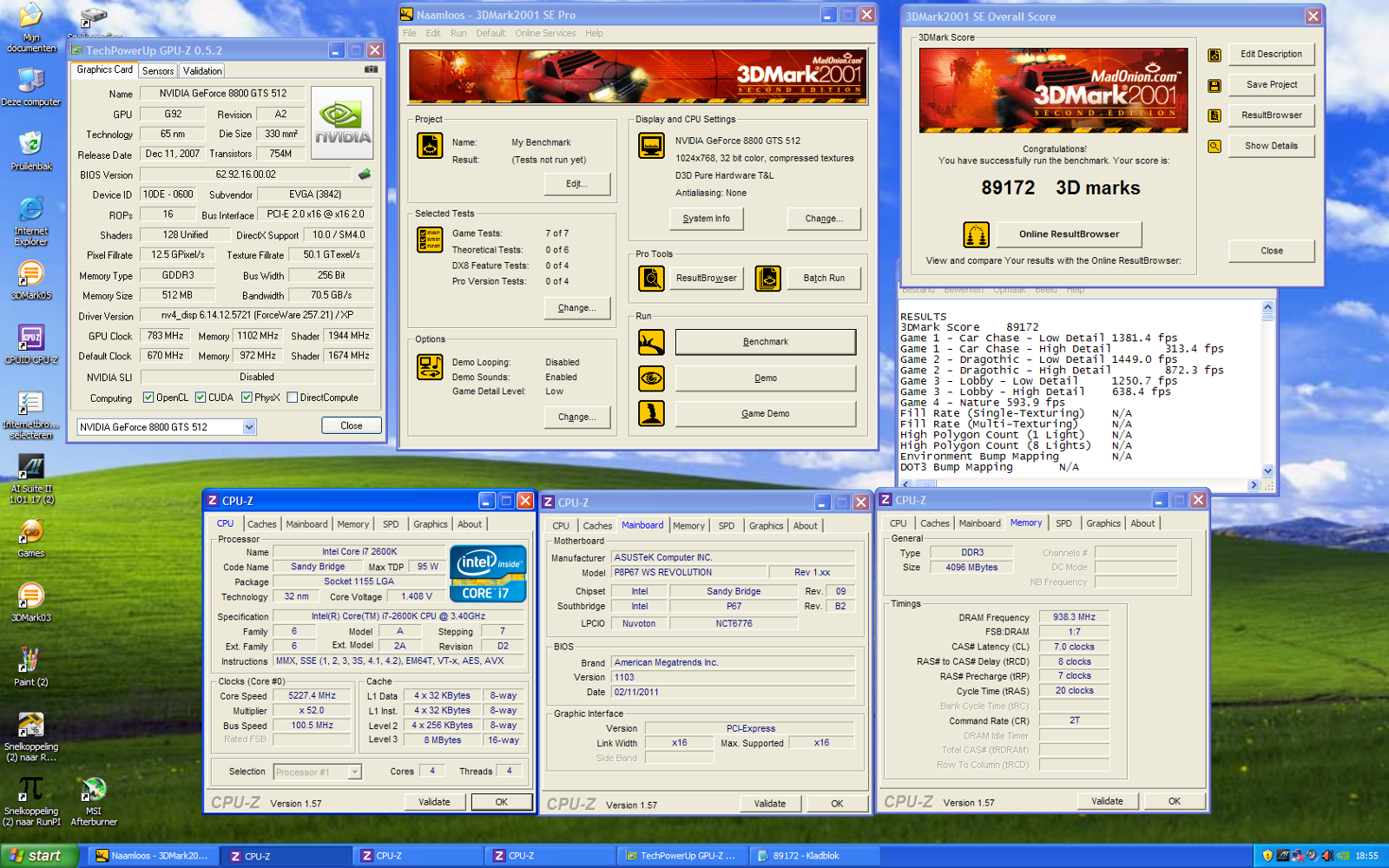Click the Show Details magnifier icon
The width and height of the screenshot is (1389, 868).
point(1215,146)
